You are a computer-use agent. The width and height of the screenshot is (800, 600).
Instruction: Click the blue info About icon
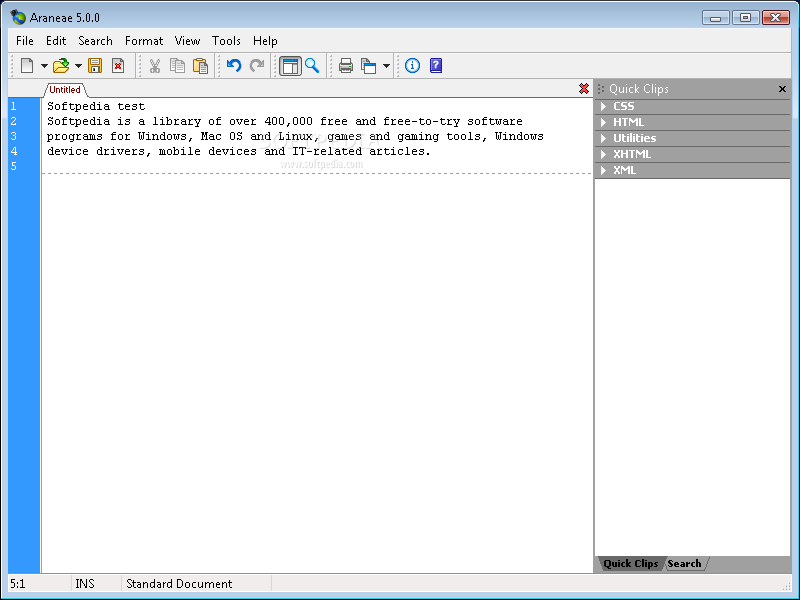click(412, 66)
